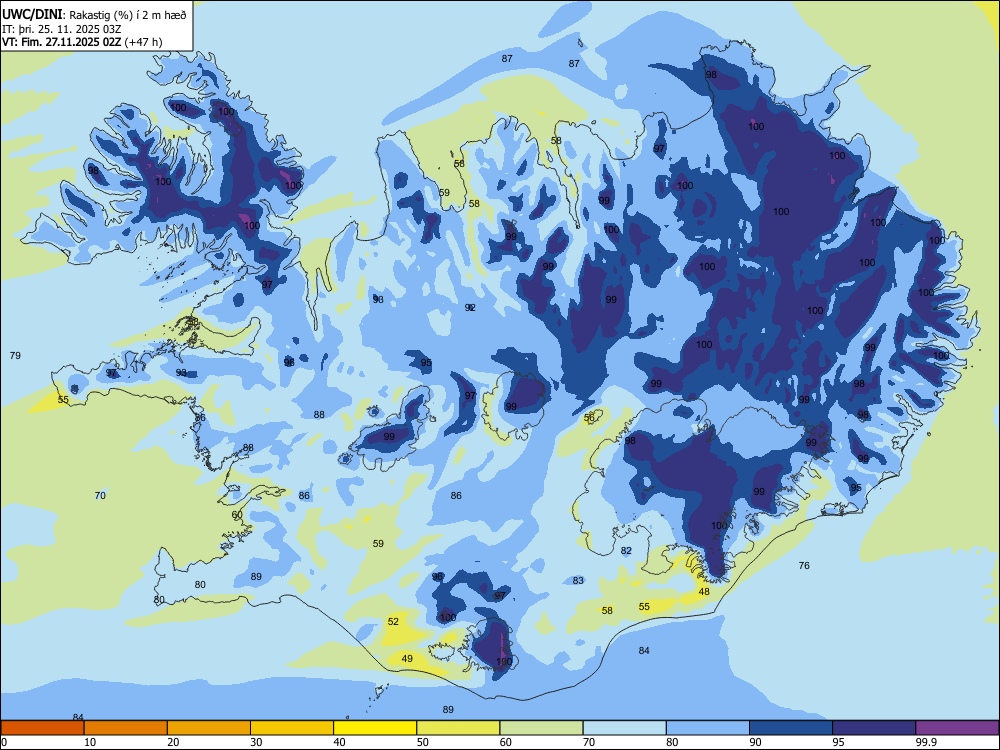Click the navy 95–99.9 legend swatch
Screen dimensions: 1000x750
[874, 728]
